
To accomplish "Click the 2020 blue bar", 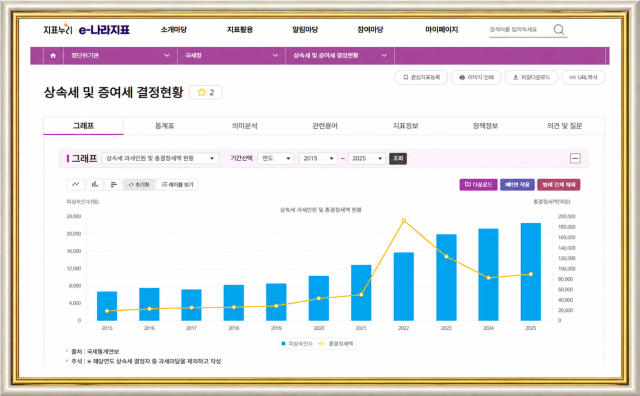I will point(319,298).
